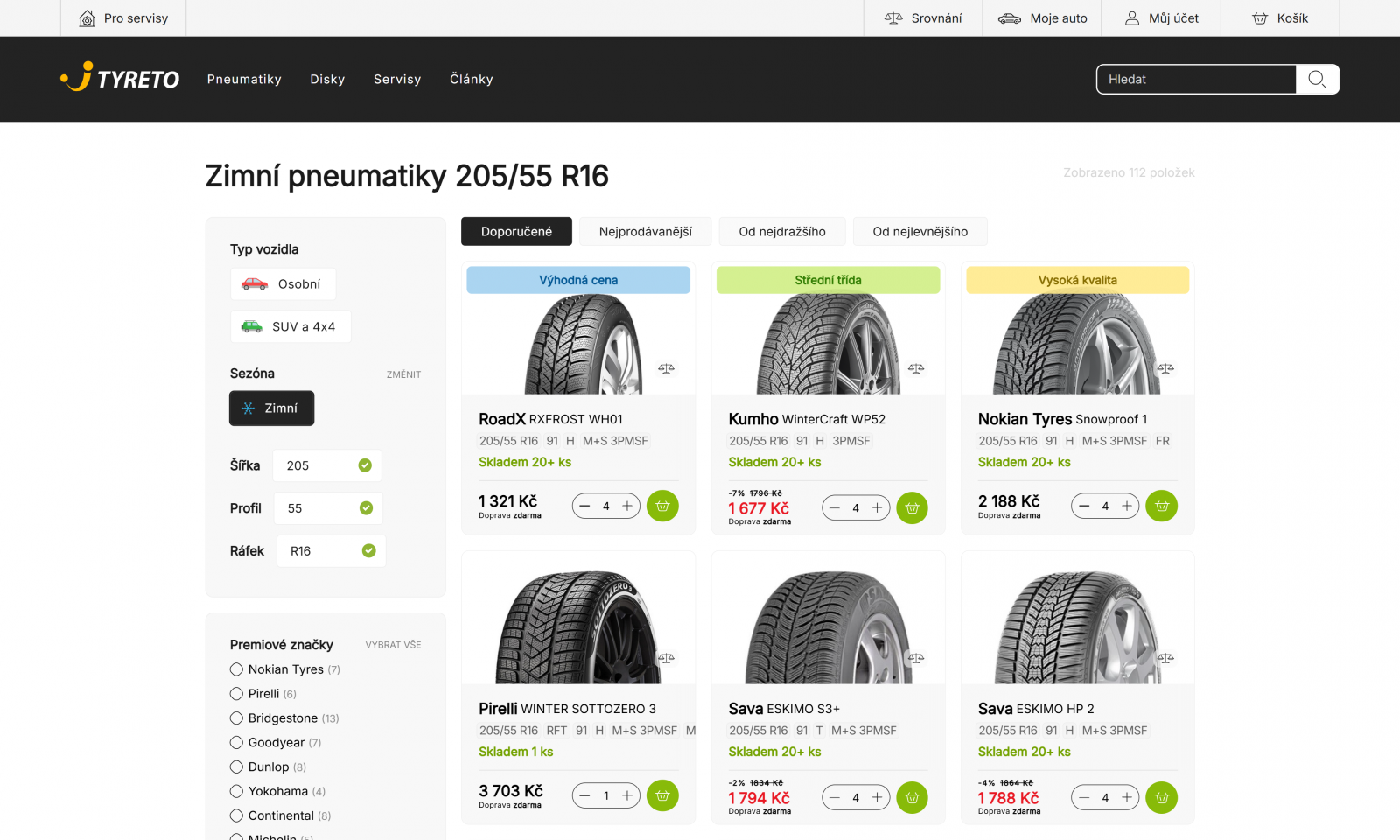Click the Tyreto logo
1400x840 pixels.
(120, 78)
